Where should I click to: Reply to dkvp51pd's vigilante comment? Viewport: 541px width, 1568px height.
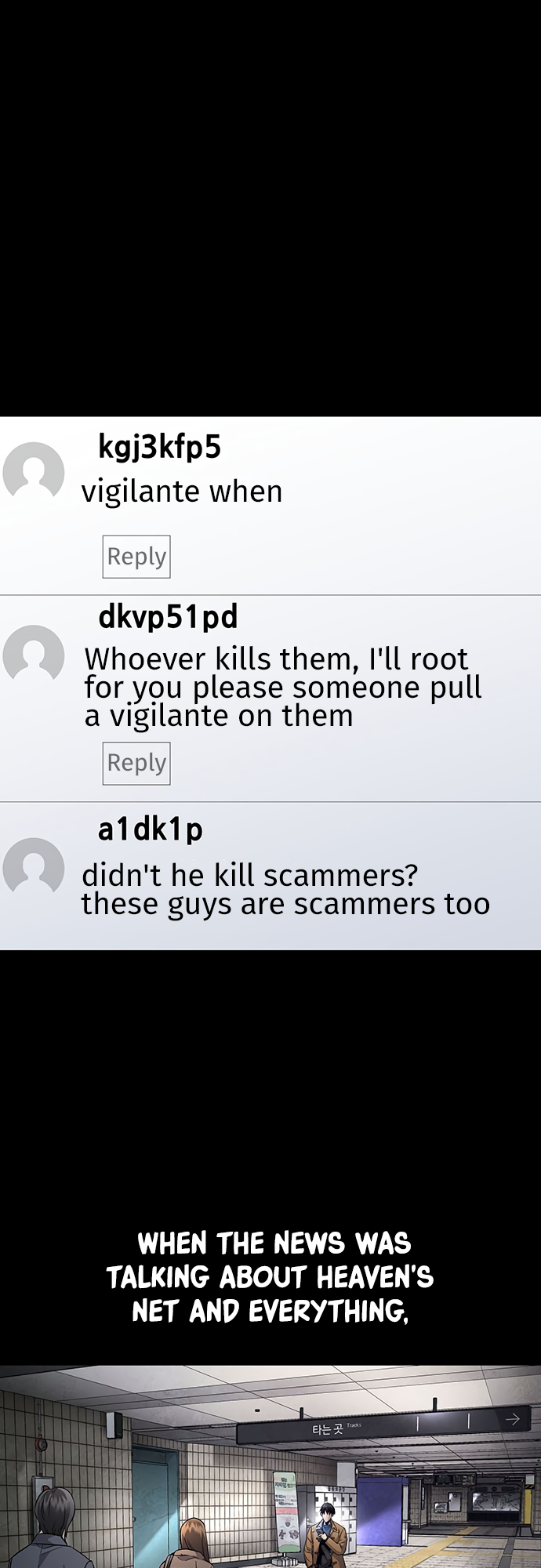(136, 763)
